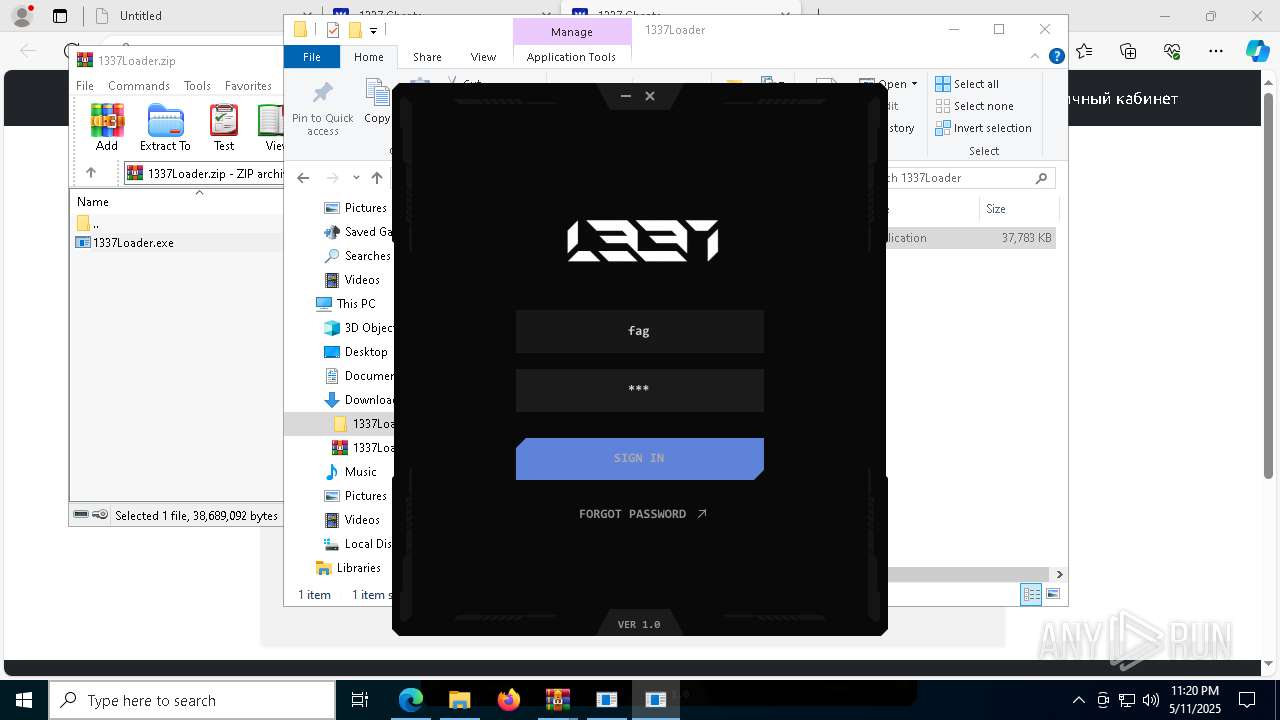Image resolution: width=1280 pixels, height=720 pixels.
Task: Open the Windows Start menu
Action: (24, 700)
